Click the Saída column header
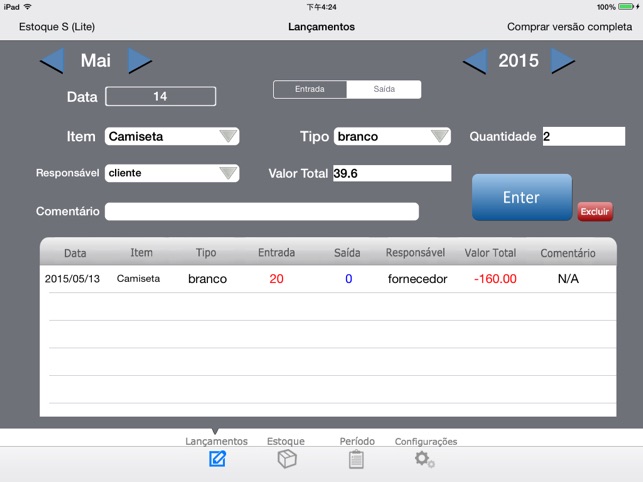This screenshot has height=482, width=643. click(x=347, y=253)
